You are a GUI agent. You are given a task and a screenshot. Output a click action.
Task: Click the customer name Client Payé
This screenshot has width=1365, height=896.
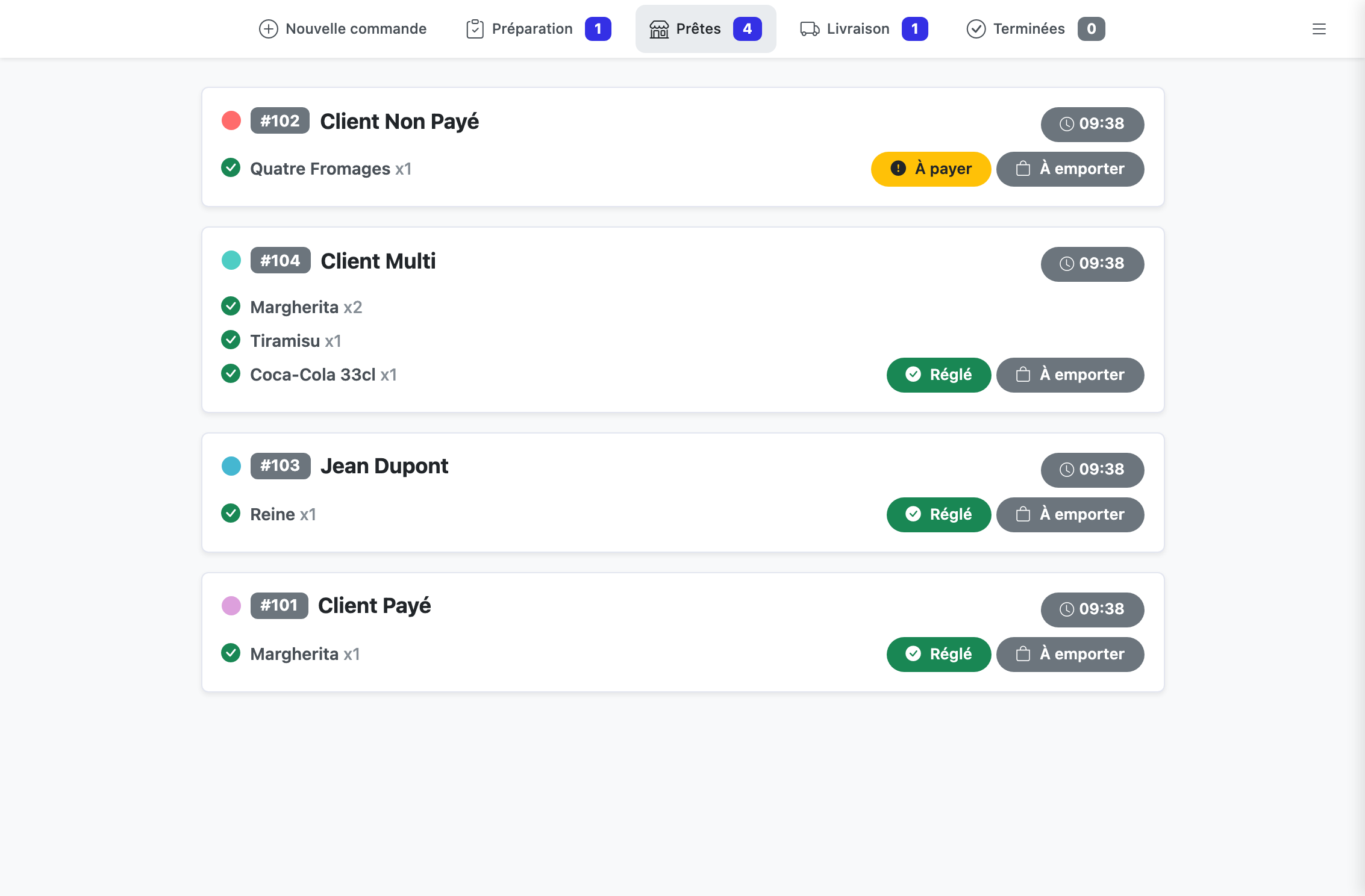[374, 606]
